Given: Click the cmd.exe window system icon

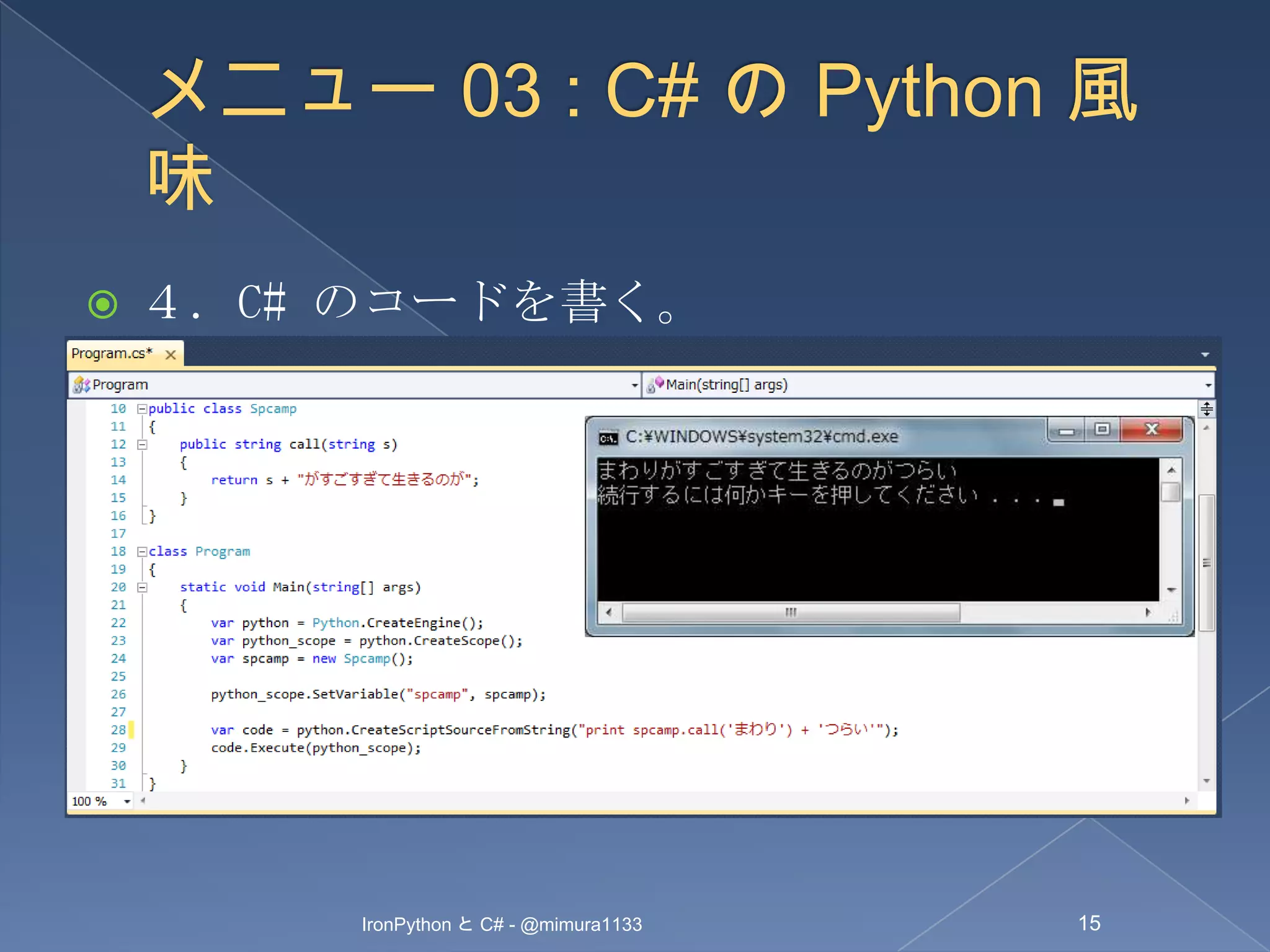Looking at the screenshot, I should (608, 438).
